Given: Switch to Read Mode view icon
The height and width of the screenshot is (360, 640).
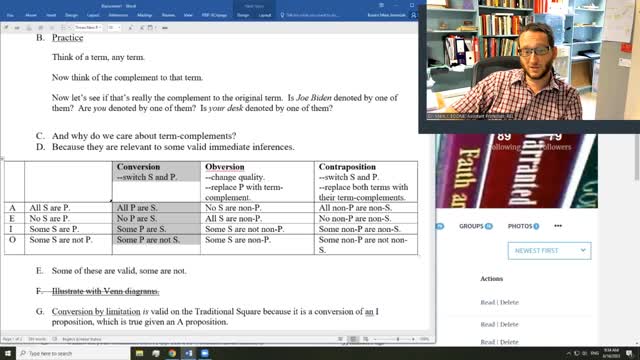Looking at the screenshot, I should click(340, 339).
